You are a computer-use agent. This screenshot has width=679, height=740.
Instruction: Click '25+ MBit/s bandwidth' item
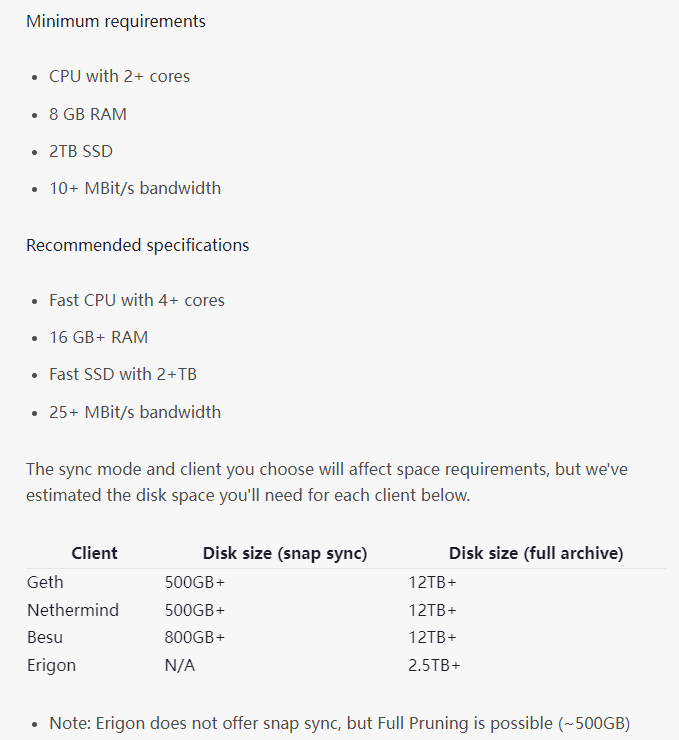[135, 412]
